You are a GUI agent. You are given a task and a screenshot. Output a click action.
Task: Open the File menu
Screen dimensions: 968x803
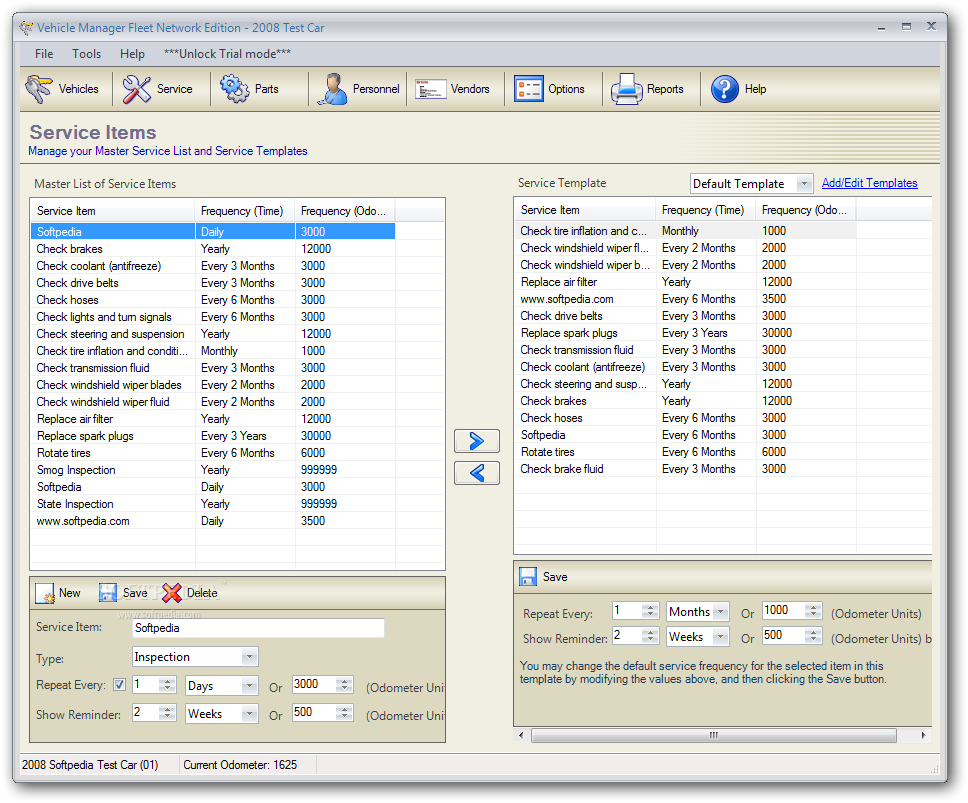(x=44, y=54)
